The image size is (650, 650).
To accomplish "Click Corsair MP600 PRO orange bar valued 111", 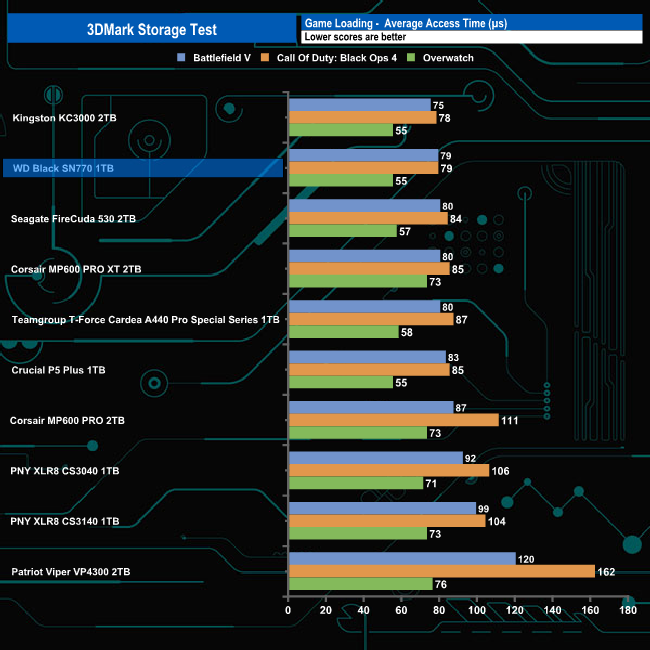I will pos(394,420).
